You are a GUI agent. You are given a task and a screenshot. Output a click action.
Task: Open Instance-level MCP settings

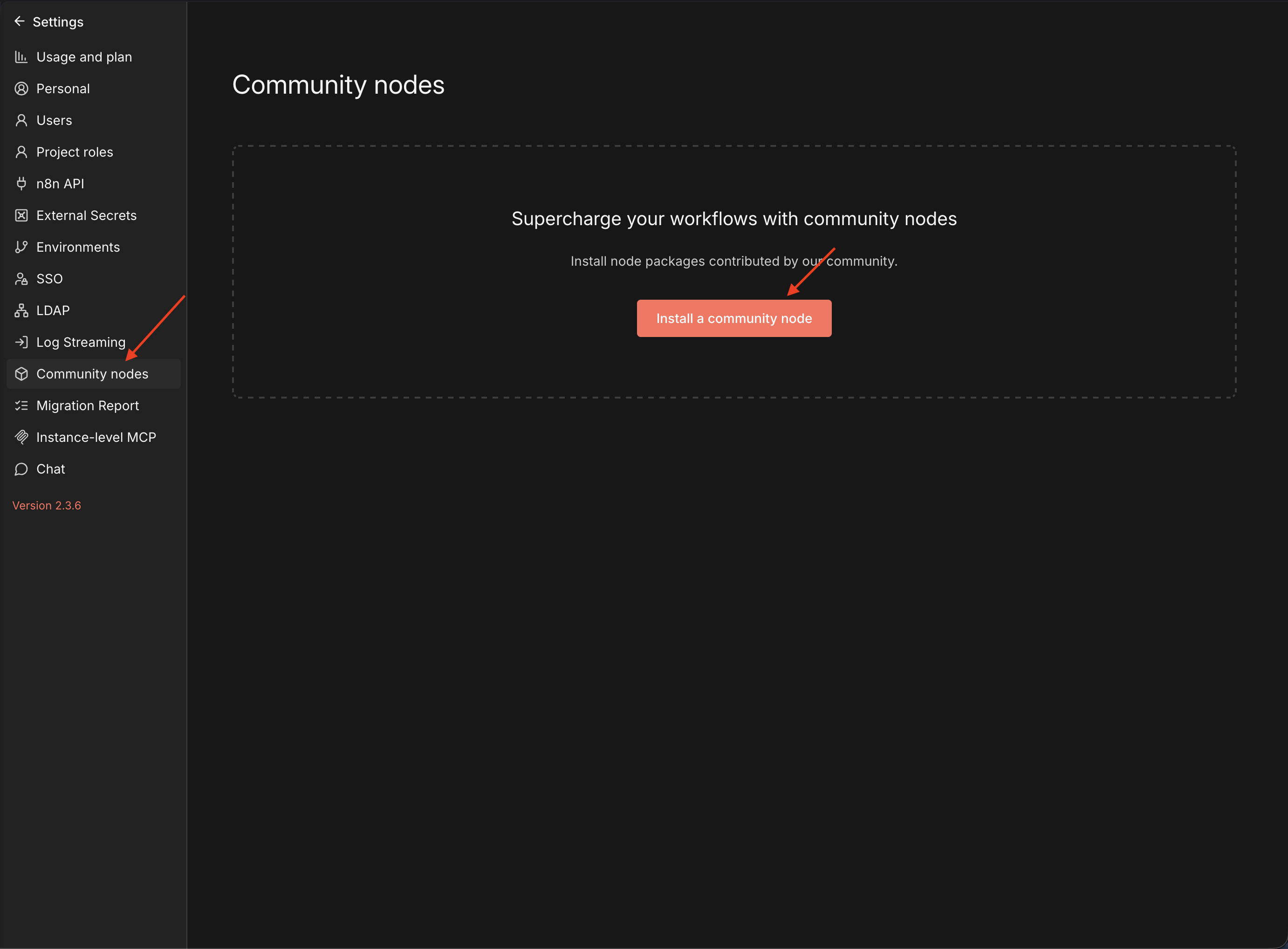tap(94, 437)
